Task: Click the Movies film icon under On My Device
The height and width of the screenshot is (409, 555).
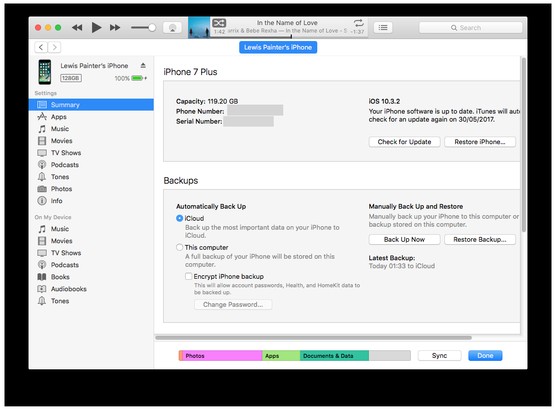Action: pyautogui.click(x=42, y=241)
